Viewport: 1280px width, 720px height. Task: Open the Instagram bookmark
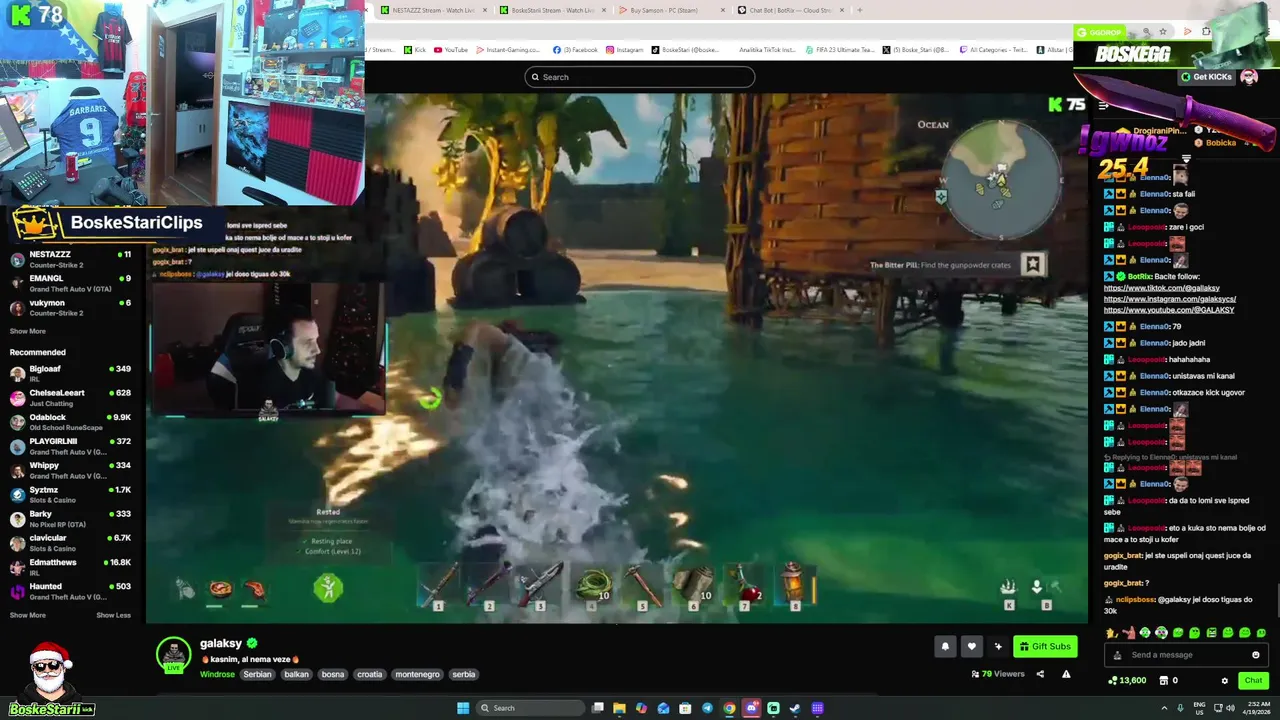click(624, 50)
